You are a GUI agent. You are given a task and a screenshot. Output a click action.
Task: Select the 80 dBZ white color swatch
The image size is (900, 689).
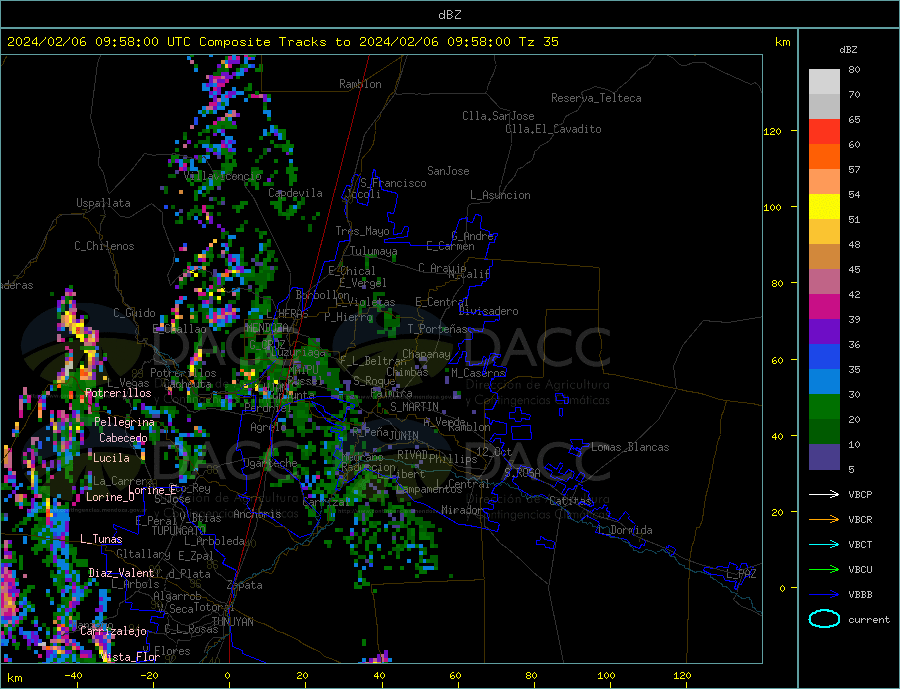pyautogui.click(x=824, y=82)
